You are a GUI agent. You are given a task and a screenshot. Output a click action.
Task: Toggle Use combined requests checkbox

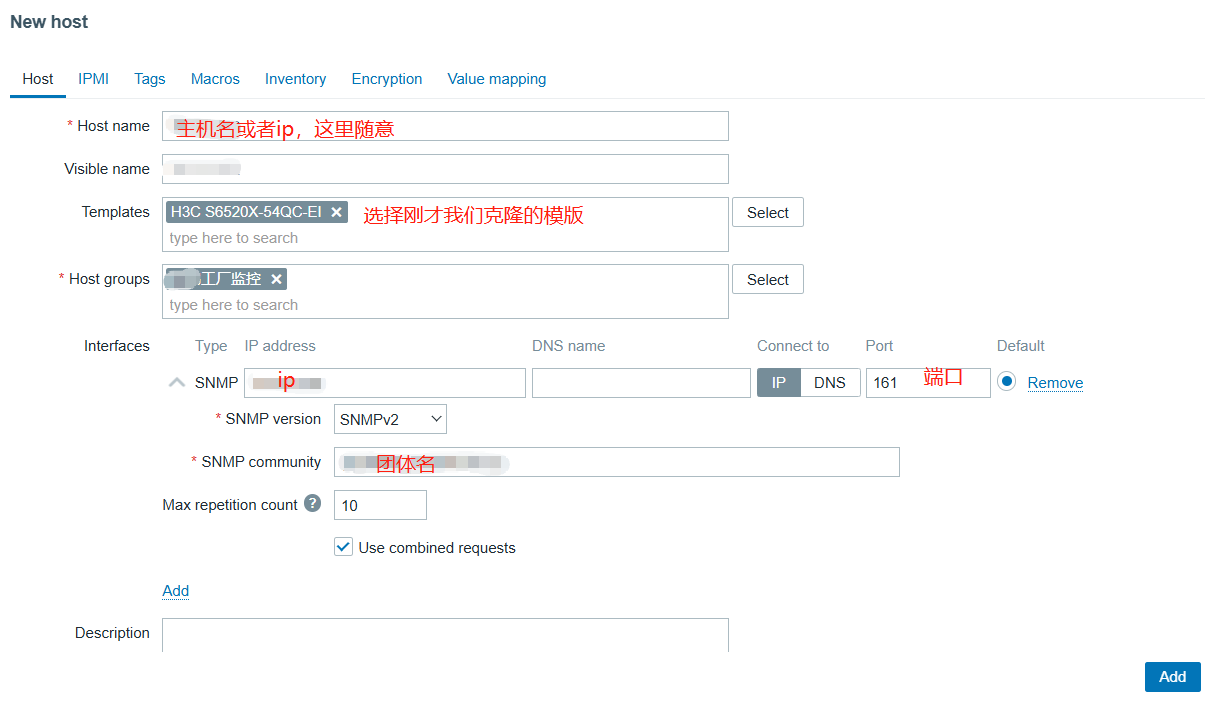tap(343, 547)
